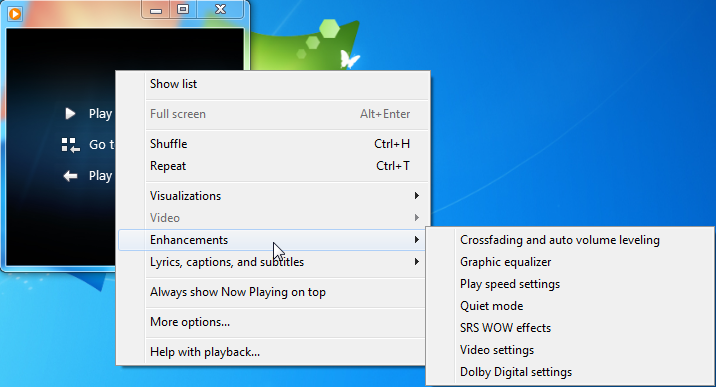Click the Go to Library text in player
The height and width of the screenshot is (387, 716).
[101, 145]
